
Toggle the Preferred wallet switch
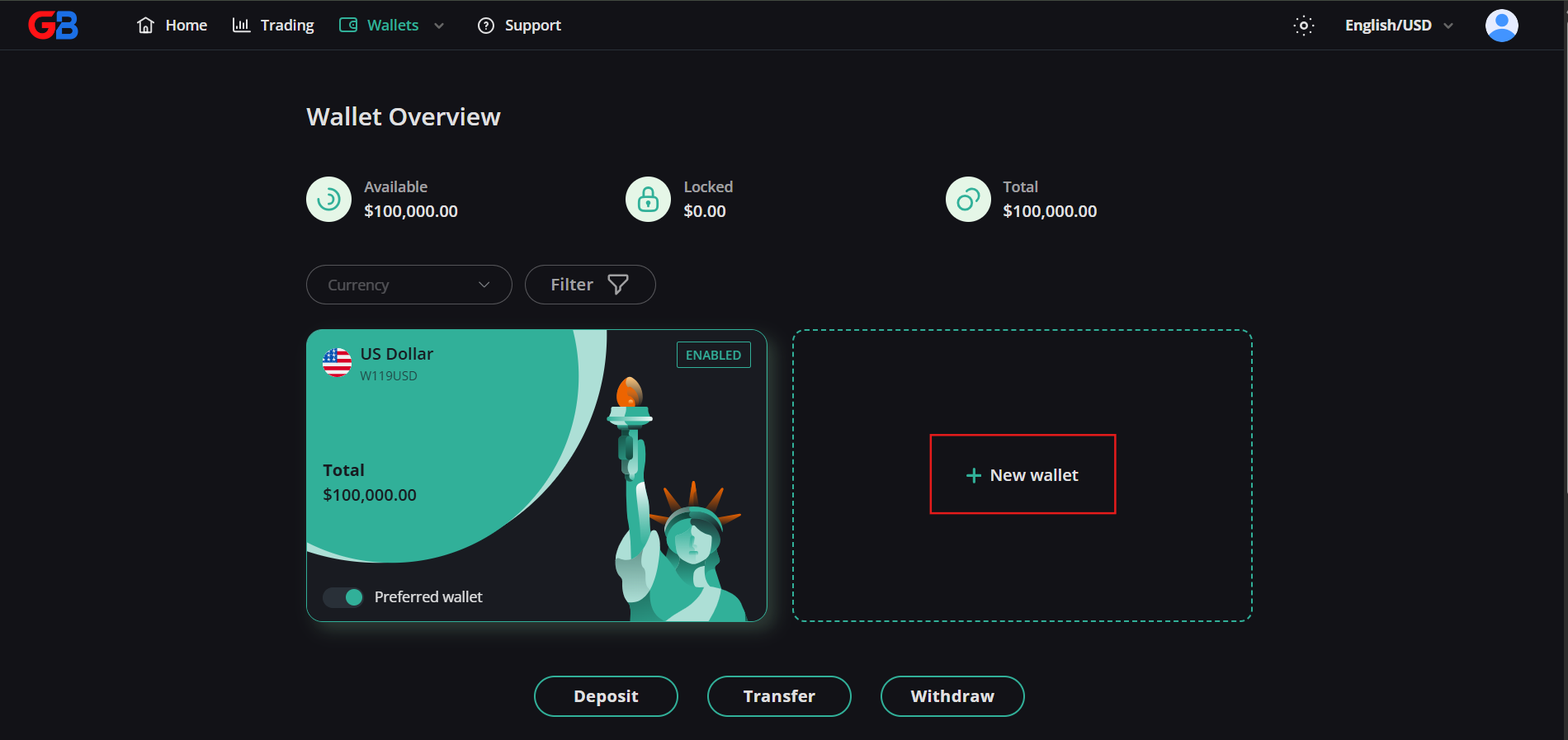point(343,597)
